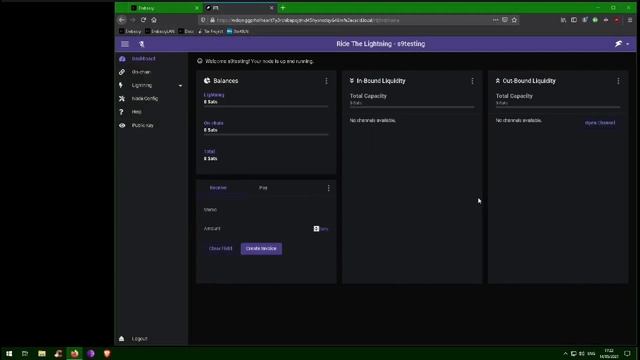Open Tor Browser from taskbar
Viewport: 640px width, 360px height.
click(x=91, y=353)
